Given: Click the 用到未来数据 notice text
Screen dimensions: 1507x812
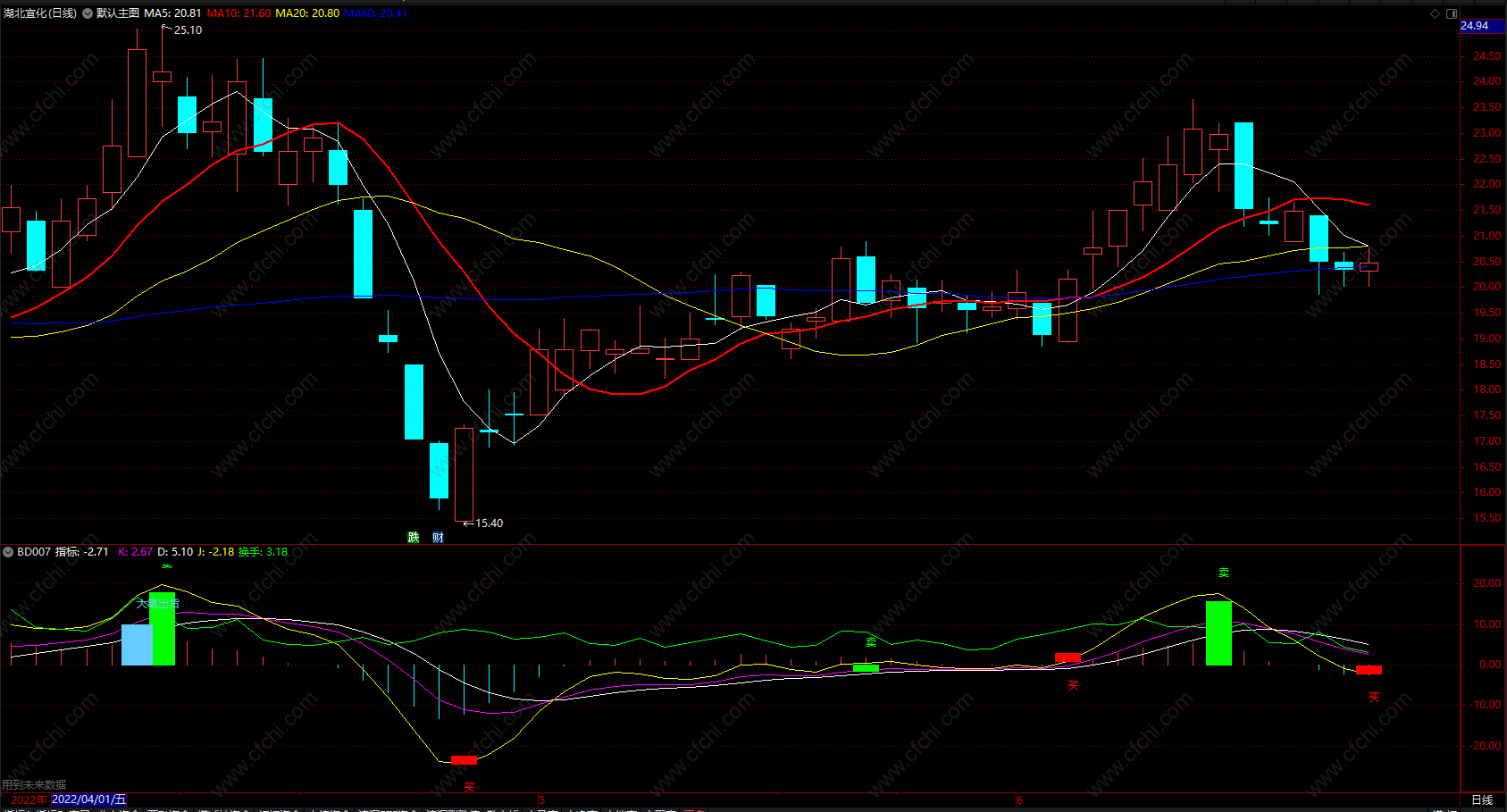Looking at the screenshot, I should [34, 784].
